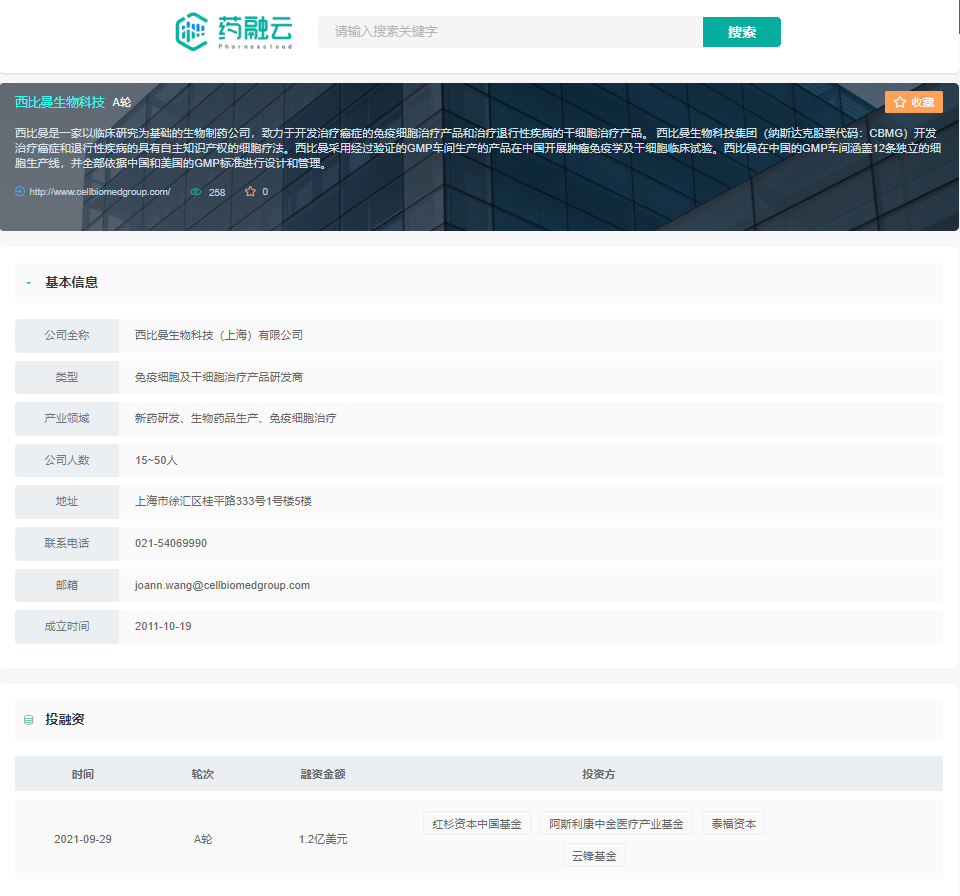Click the 药融云 Pharnexcloud logo
Image resolution: width=960 pixels, height=896 pixels.
point(234,31)
